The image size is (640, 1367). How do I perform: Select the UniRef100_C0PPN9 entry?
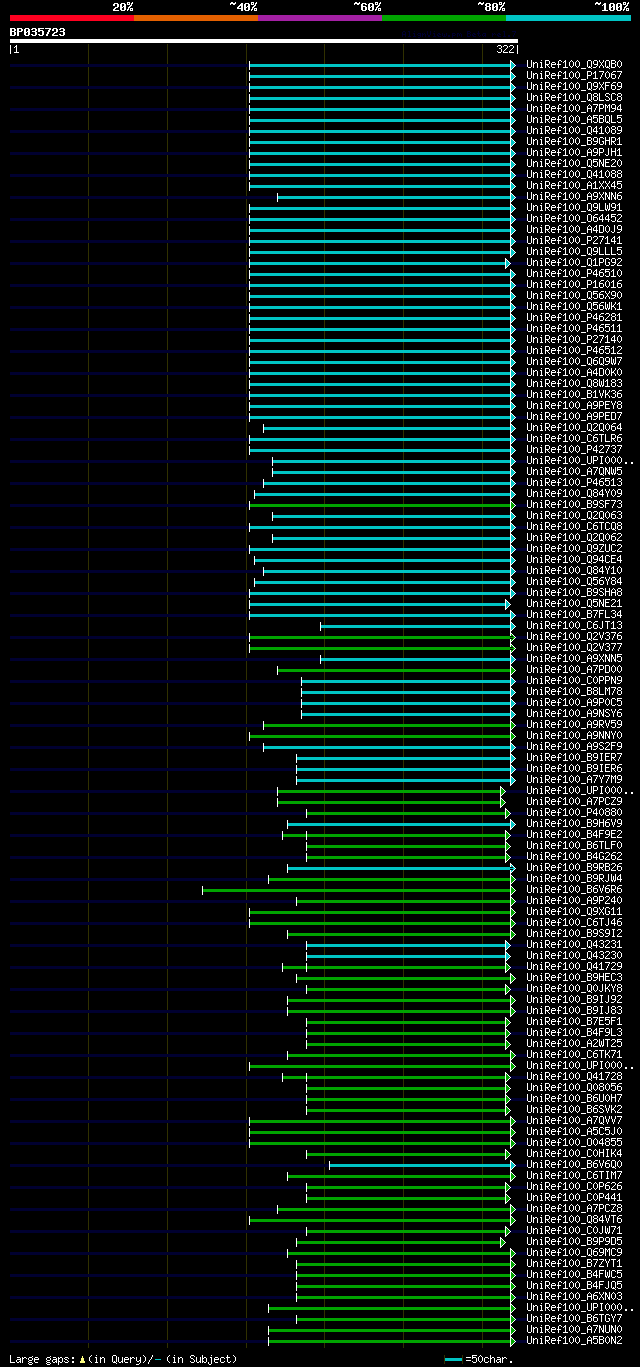[574, 680]
